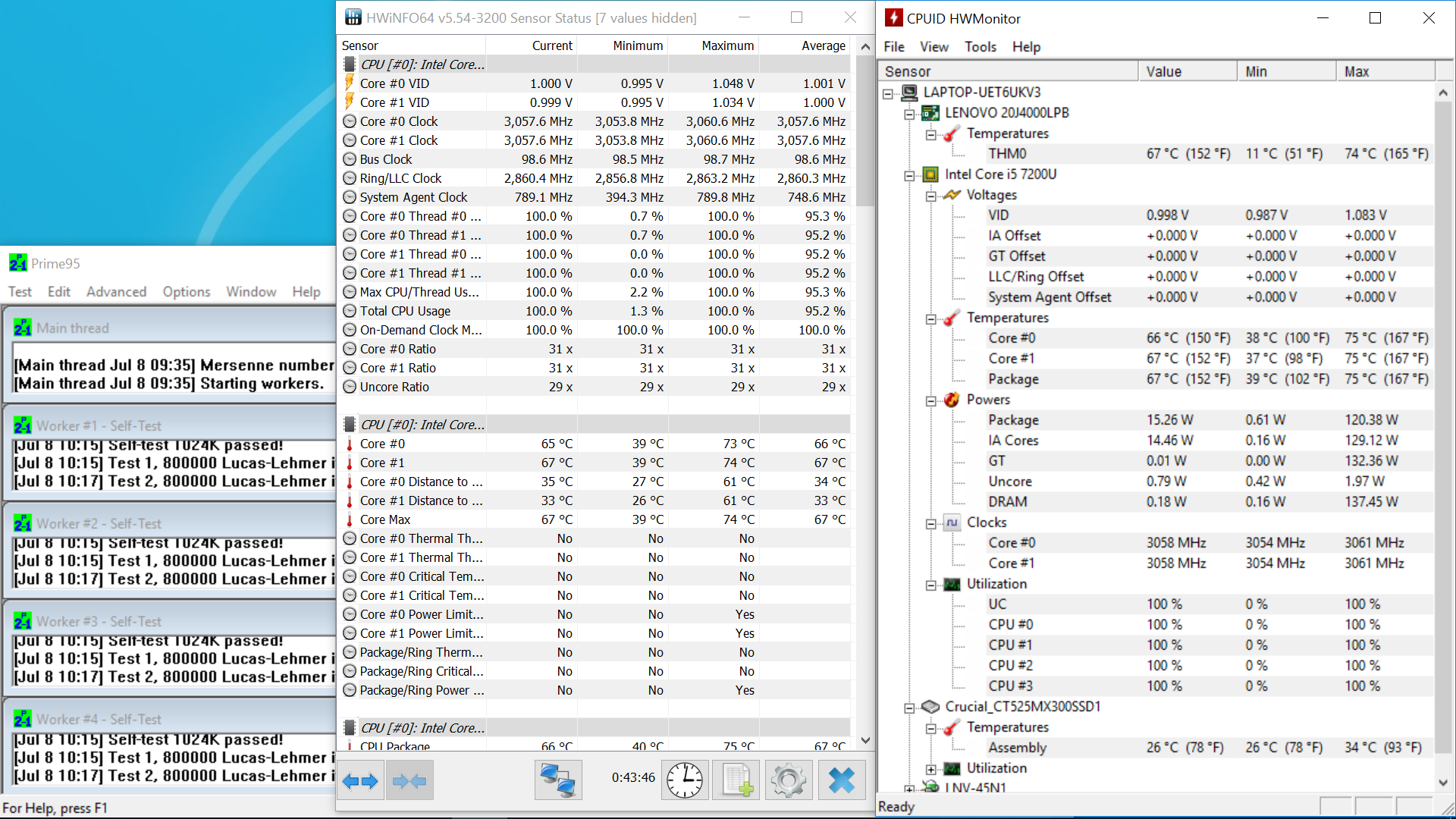The width and height of the screenshot is (1456, 819).
Task: Click the expand columns arrows button in HWiNFO
Action: coord(360,780)
